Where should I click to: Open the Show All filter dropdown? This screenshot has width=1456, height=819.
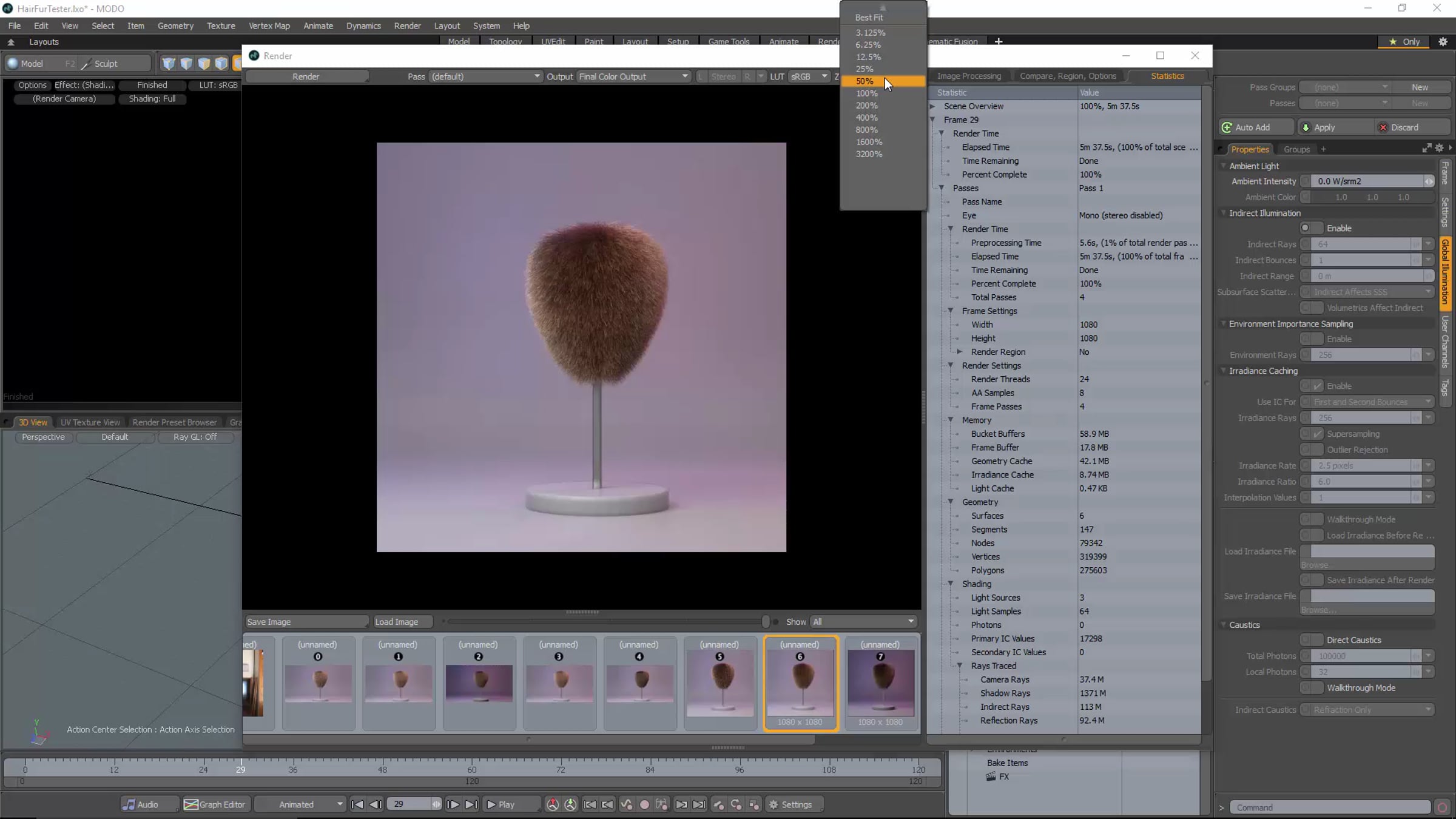tap(863, 622)
